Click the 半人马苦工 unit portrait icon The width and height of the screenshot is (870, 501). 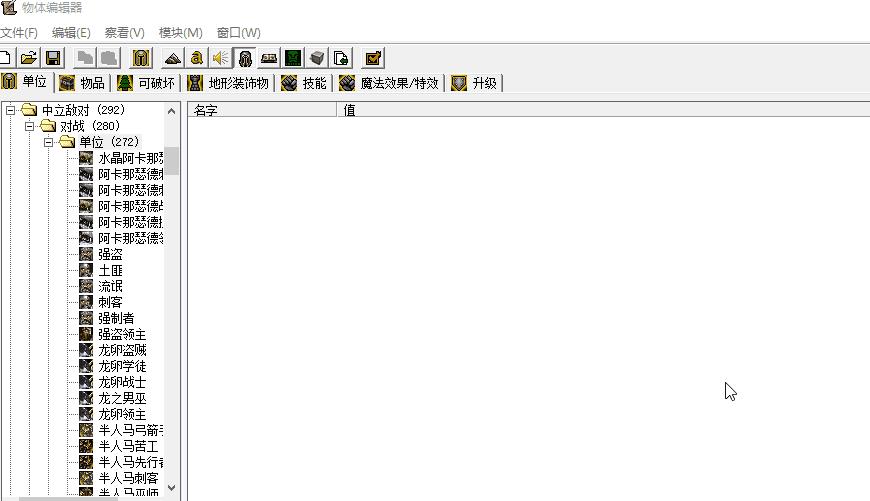[x=86, y=446]
